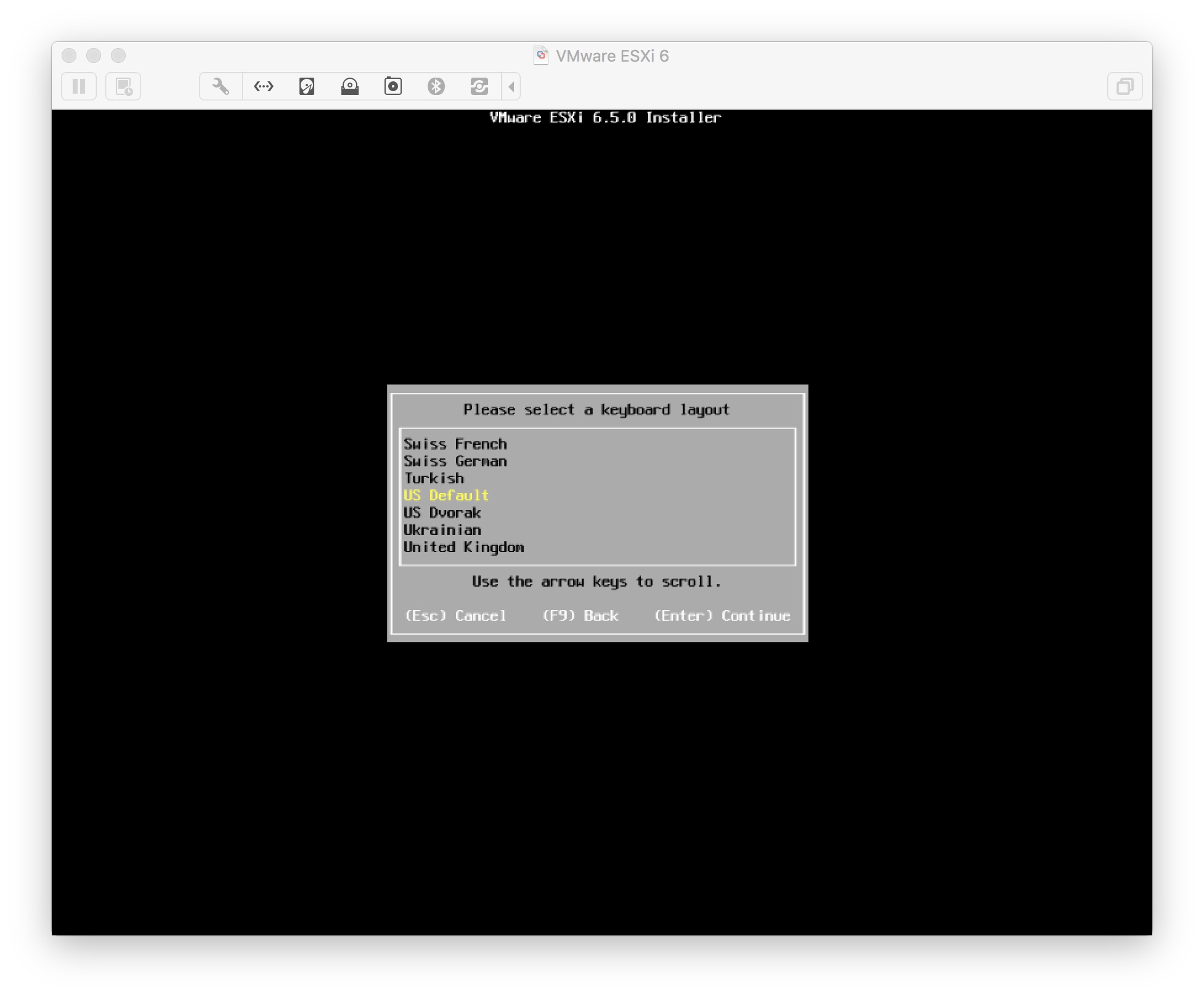The height and width of the screenshot is (997, 1204).
Task: Pause the virtual machine
Action: 79,86
